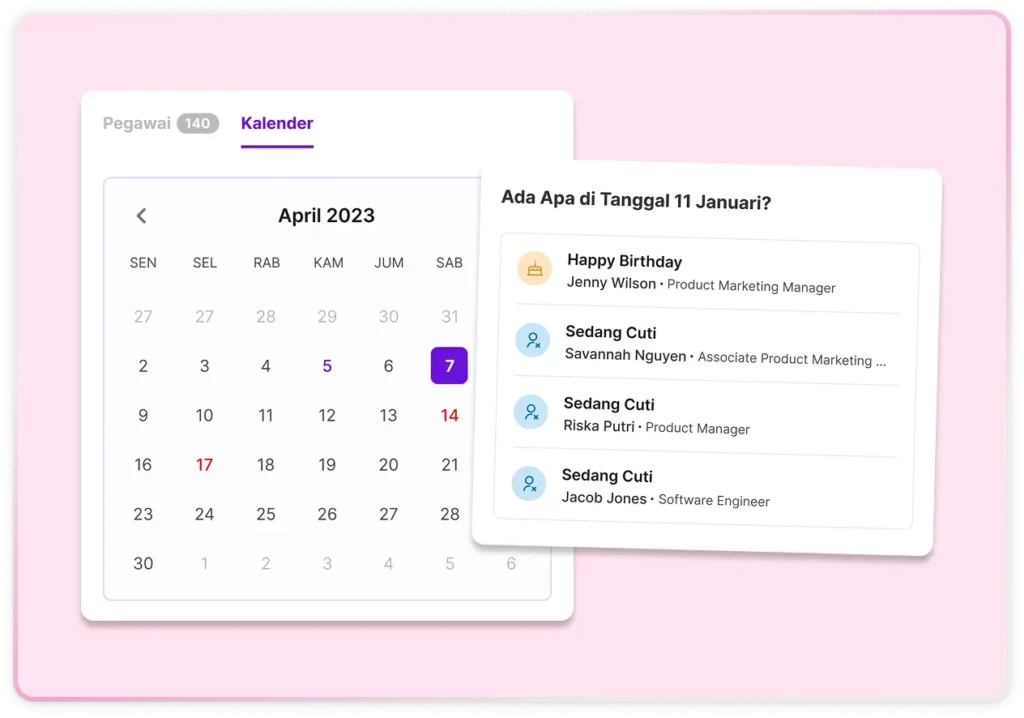Click Riska Putri's on-leave icon
Screen dimensions: 1024x718
[x=531, y=411]
